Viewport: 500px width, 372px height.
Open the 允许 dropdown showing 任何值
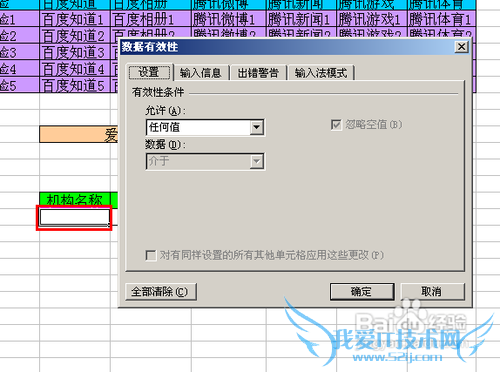click(205, 127)
